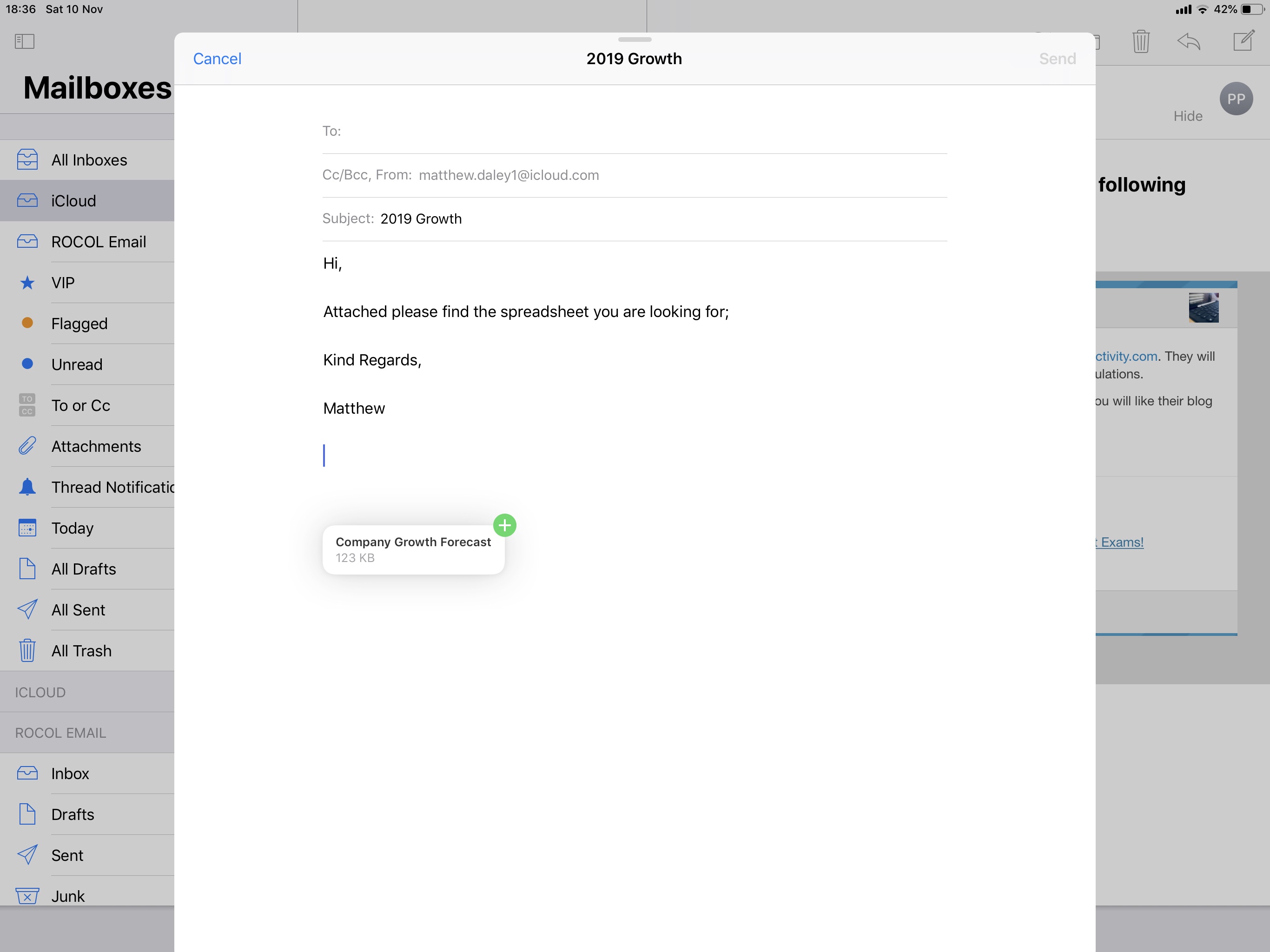Toggle the sidebar panel icon
This screenshot has width=1270, height=952.
25,41
